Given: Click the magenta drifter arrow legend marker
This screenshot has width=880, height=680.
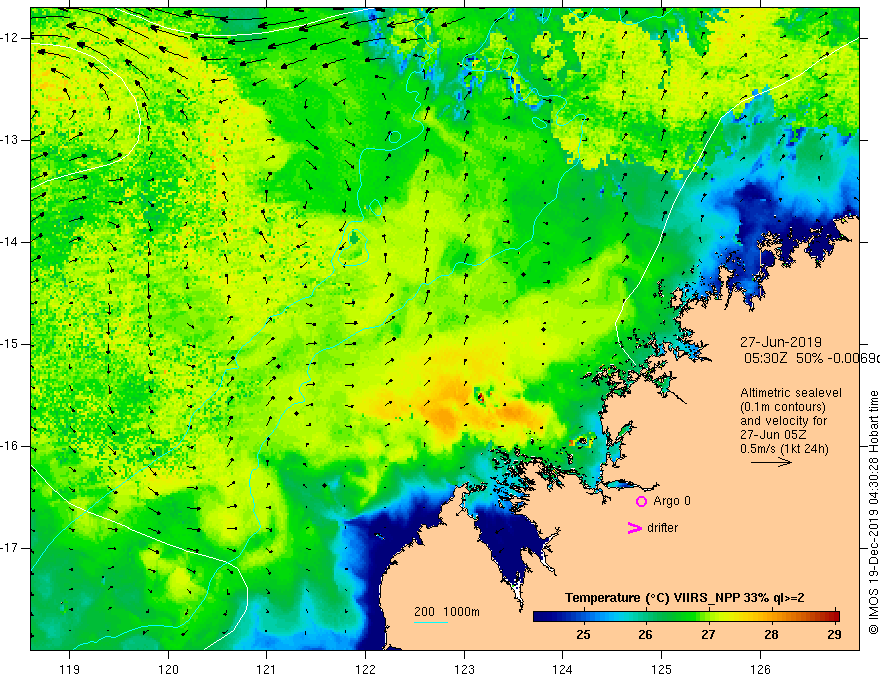Looking at the screenshot, I should click(634, 528).
